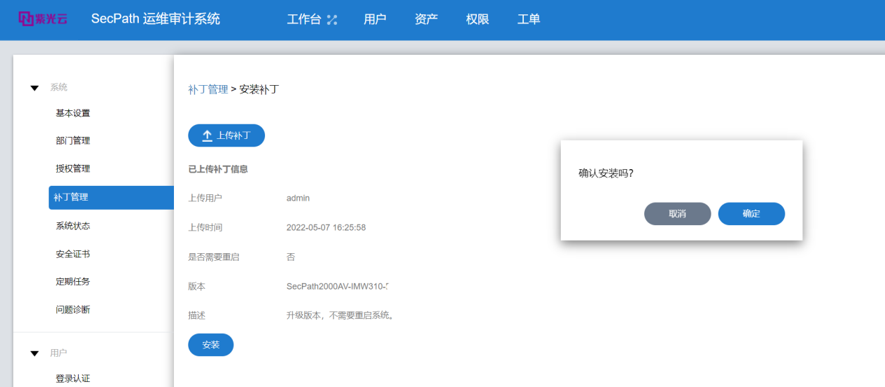Open 定期任务 in sidebar

(x=73, y=282)
